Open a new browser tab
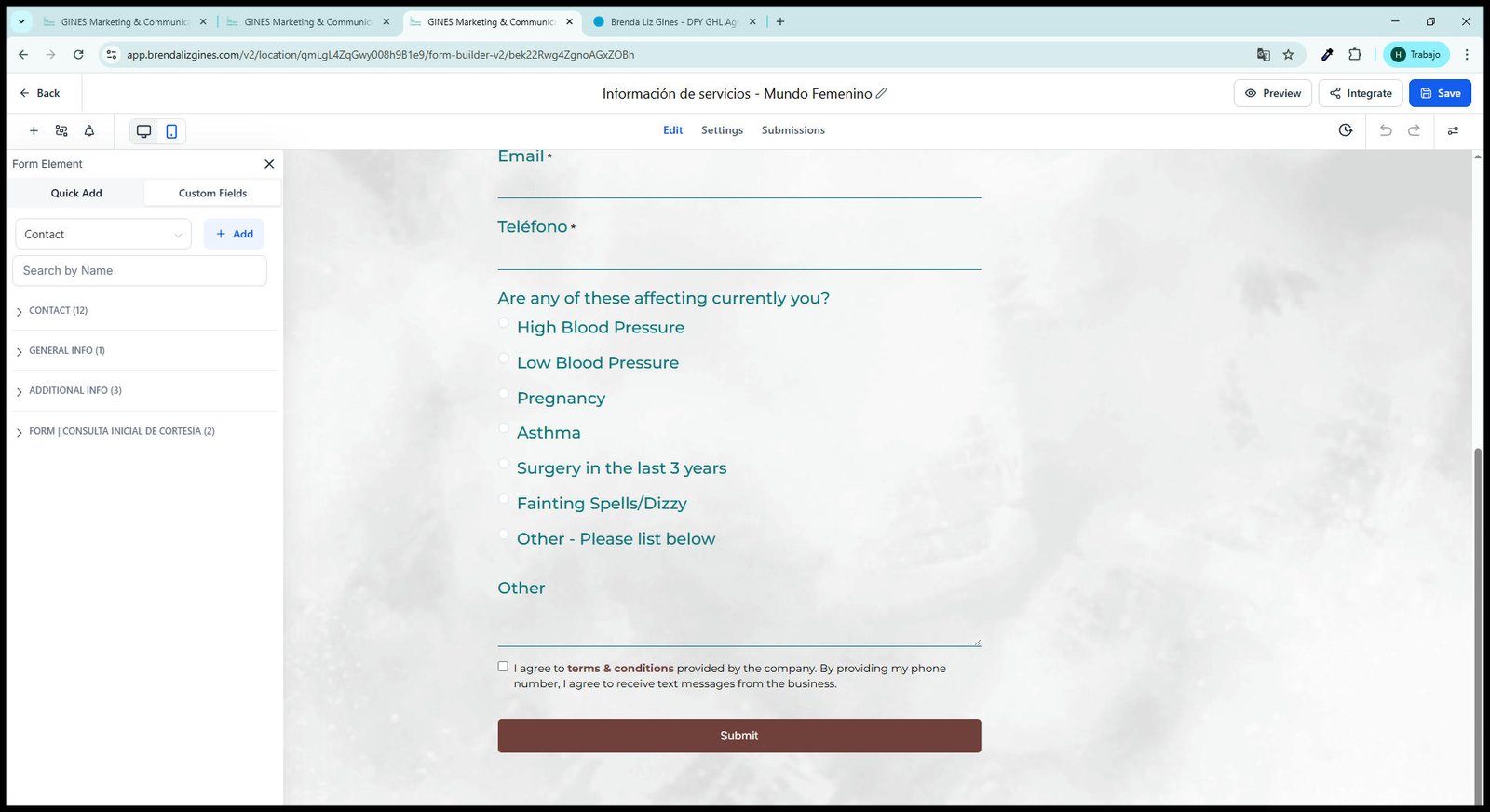The height and width of the screenshot is (812, 1490). (x=780, y=21)
